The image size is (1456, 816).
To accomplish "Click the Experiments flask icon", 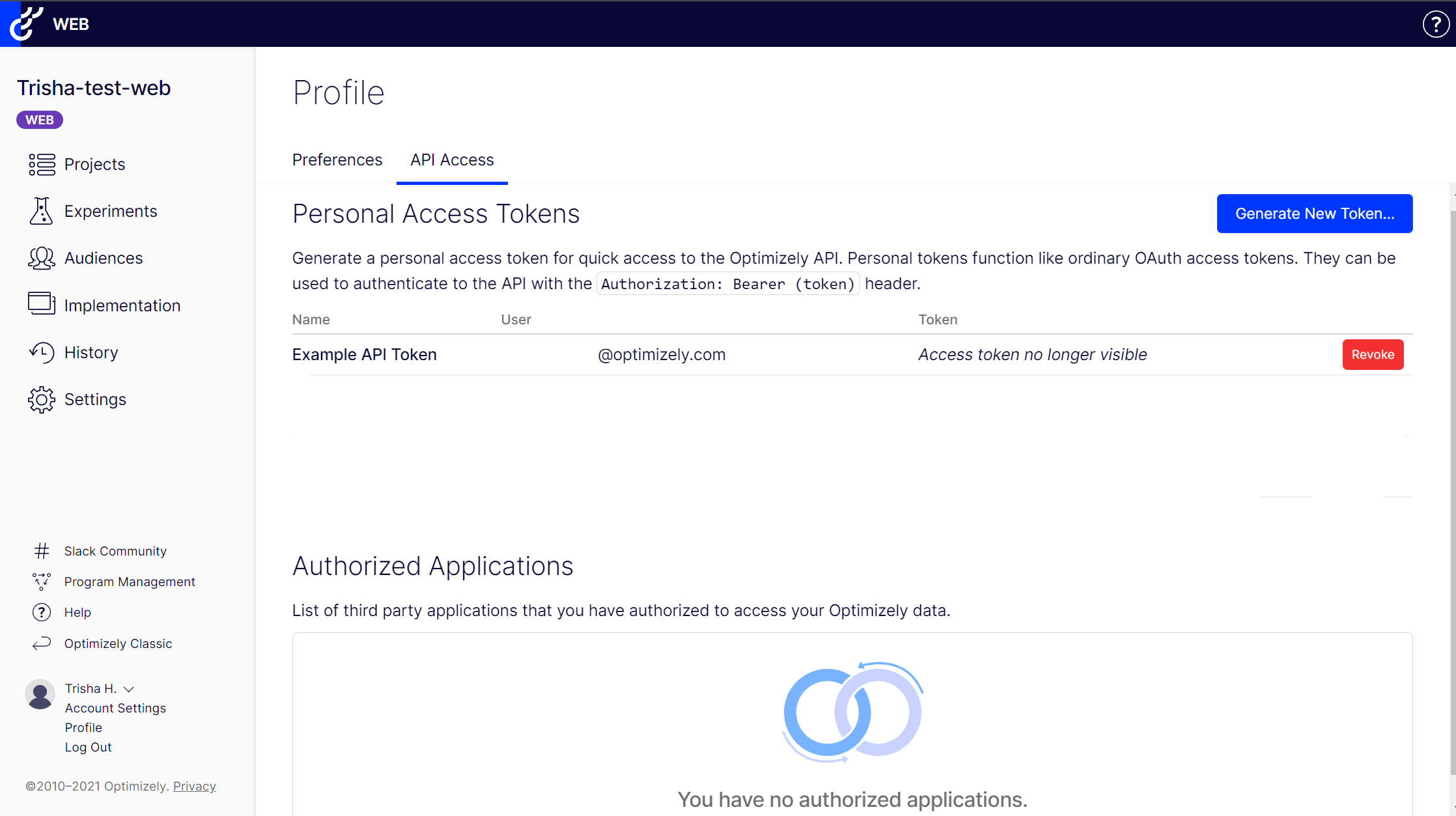I will click(x=41, y=211).
